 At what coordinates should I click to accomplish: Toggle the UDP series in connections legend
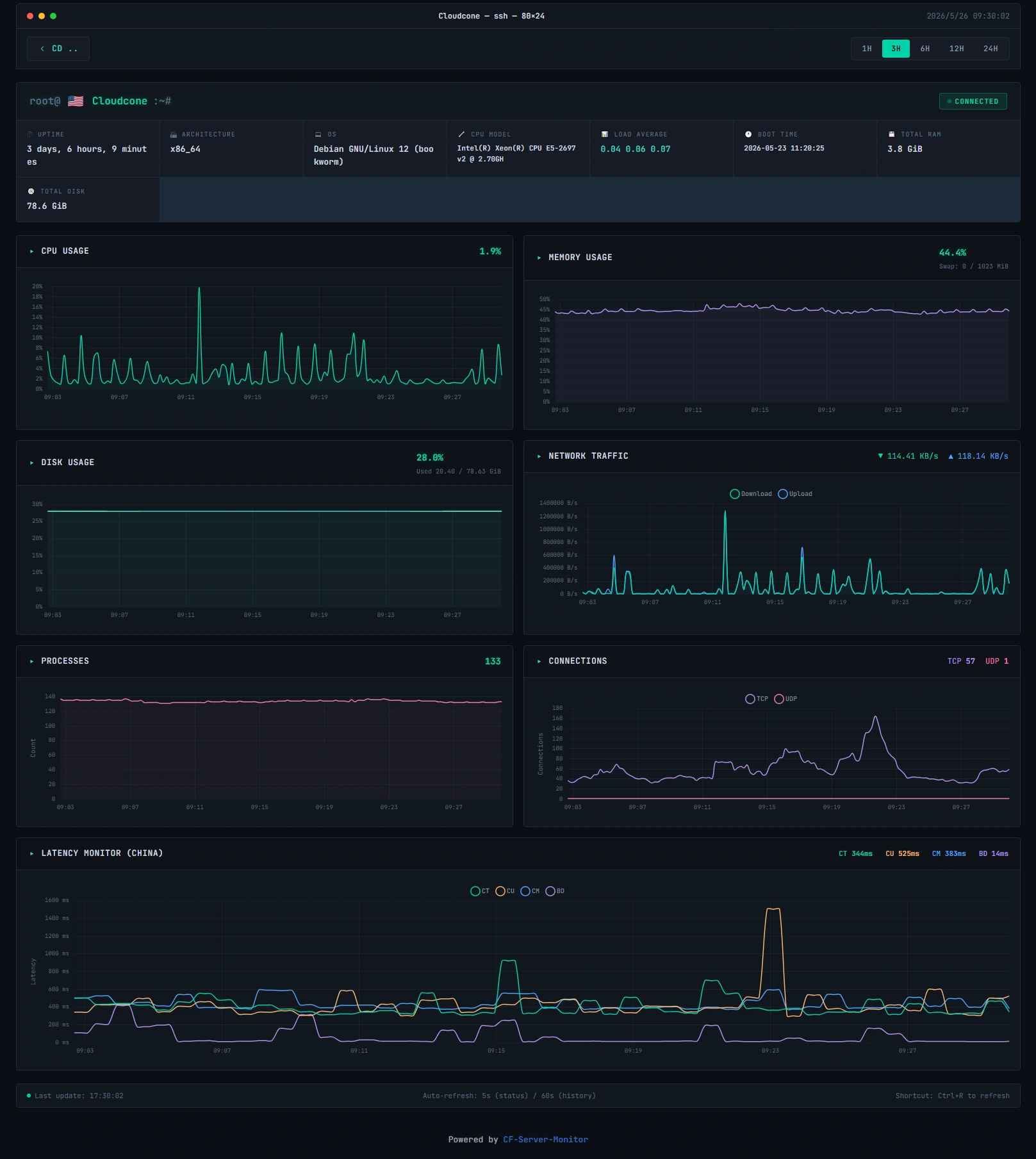785,699
